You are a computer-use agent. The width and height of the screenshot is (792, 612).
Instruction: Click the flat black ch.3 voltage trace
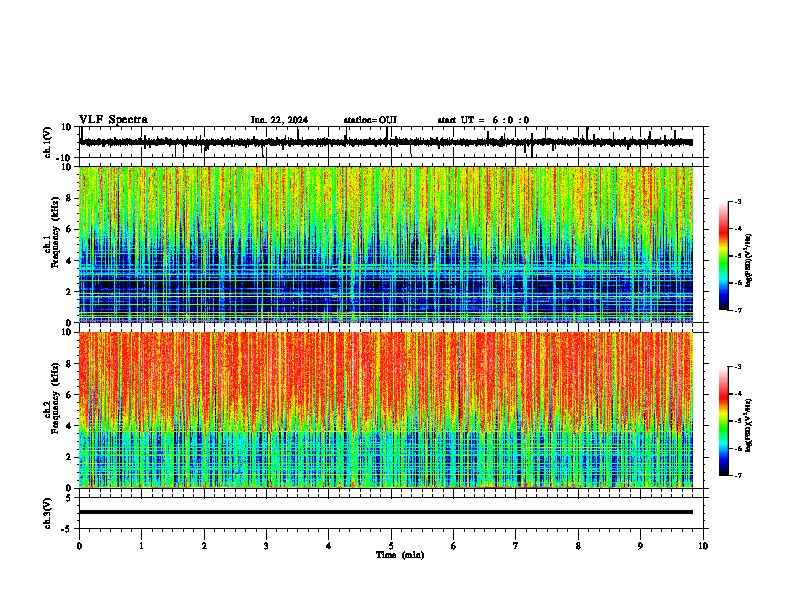coord(386,512)
